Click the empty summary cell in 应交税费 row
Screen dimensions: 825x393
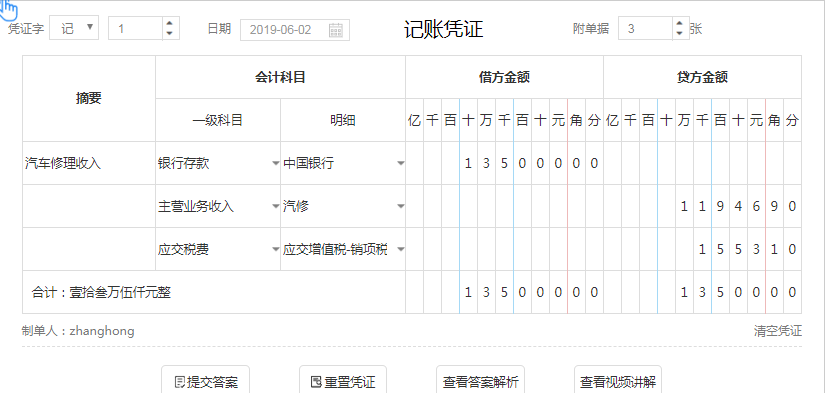(89, 249)
